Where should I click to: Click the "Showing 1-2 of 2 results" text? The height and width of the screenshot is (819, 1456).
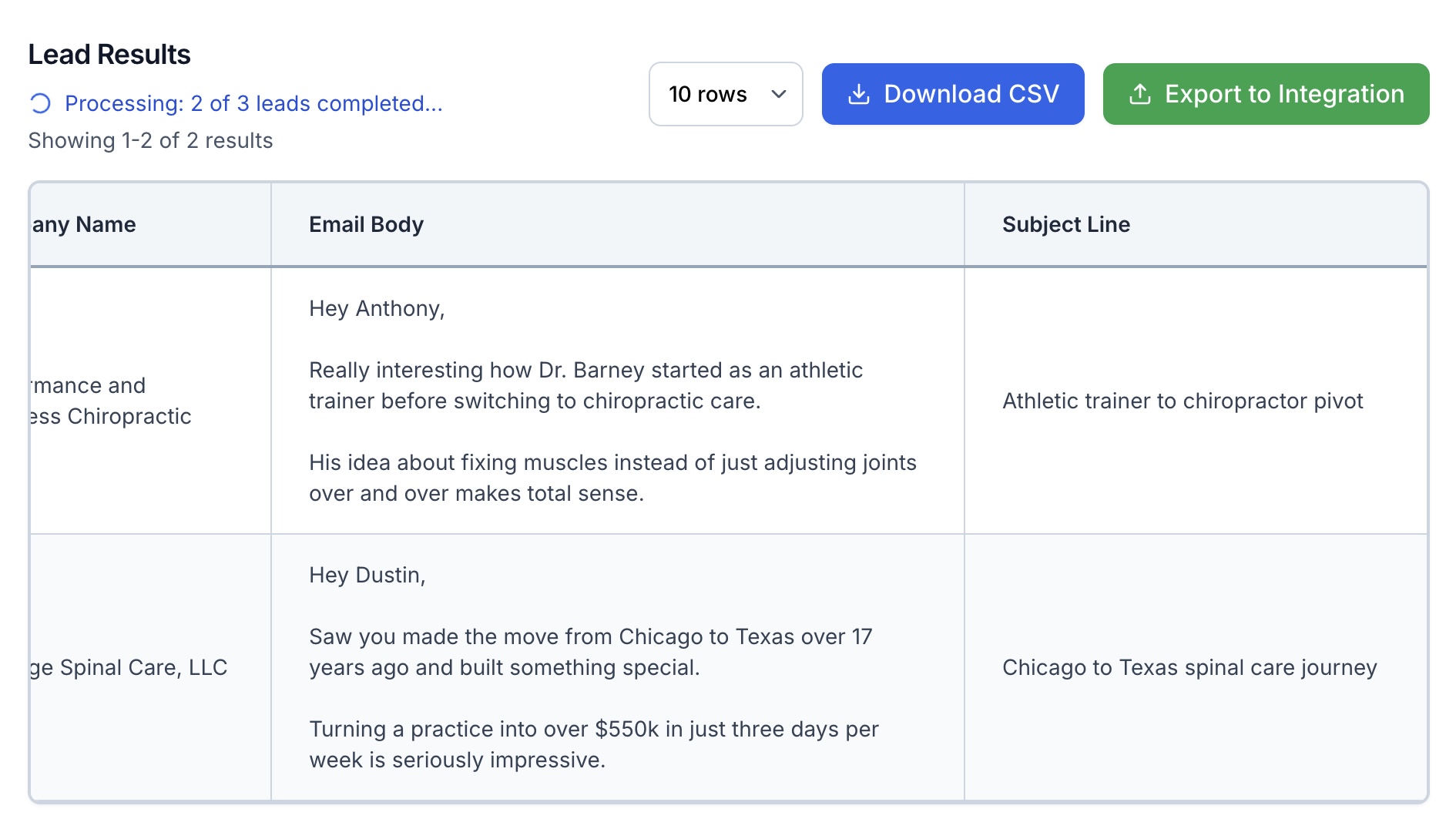coord(150,140)
